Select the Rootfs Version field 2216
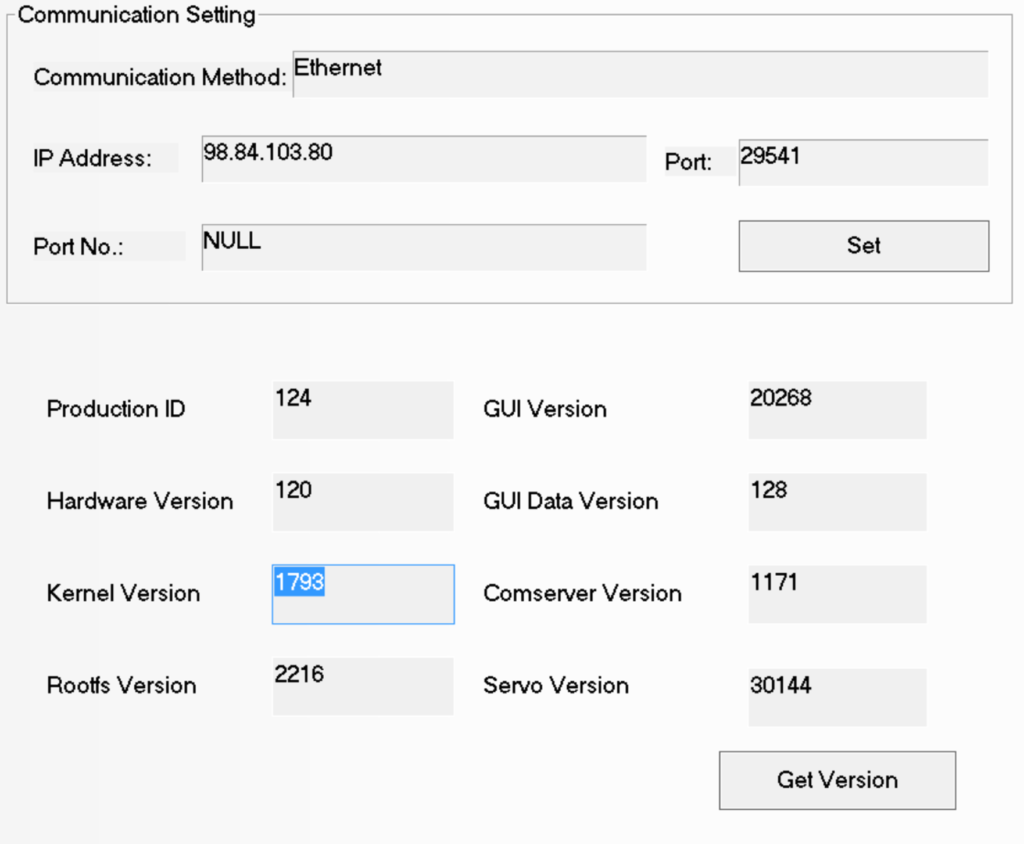 coord(362,686)
